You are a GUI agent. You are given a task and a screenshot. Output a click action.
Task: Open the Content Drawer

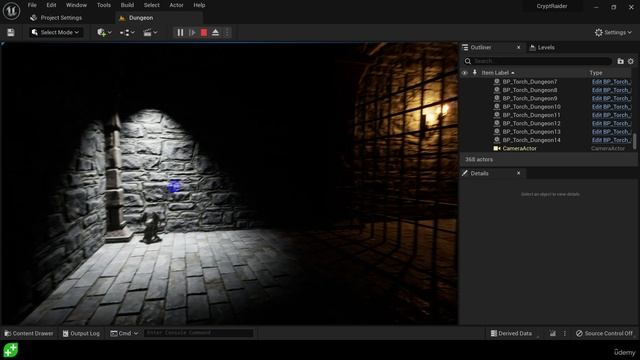pyautogui.click(x=29, y=333)
